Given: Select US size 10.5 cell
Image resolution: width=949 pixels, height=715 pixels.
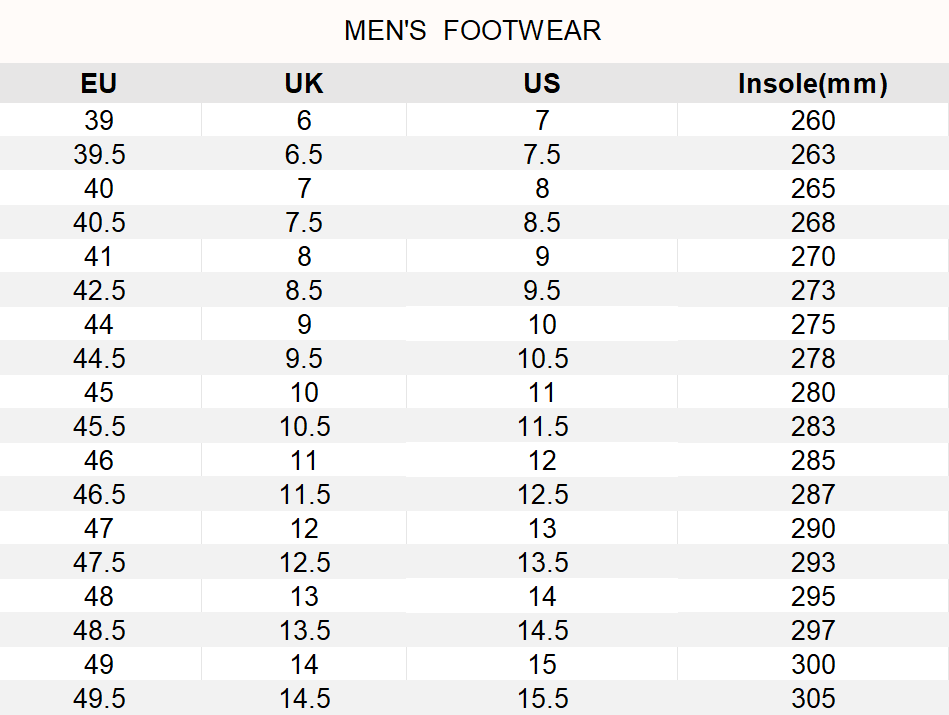Looking at the screenshot, I should tap(542, 359).
